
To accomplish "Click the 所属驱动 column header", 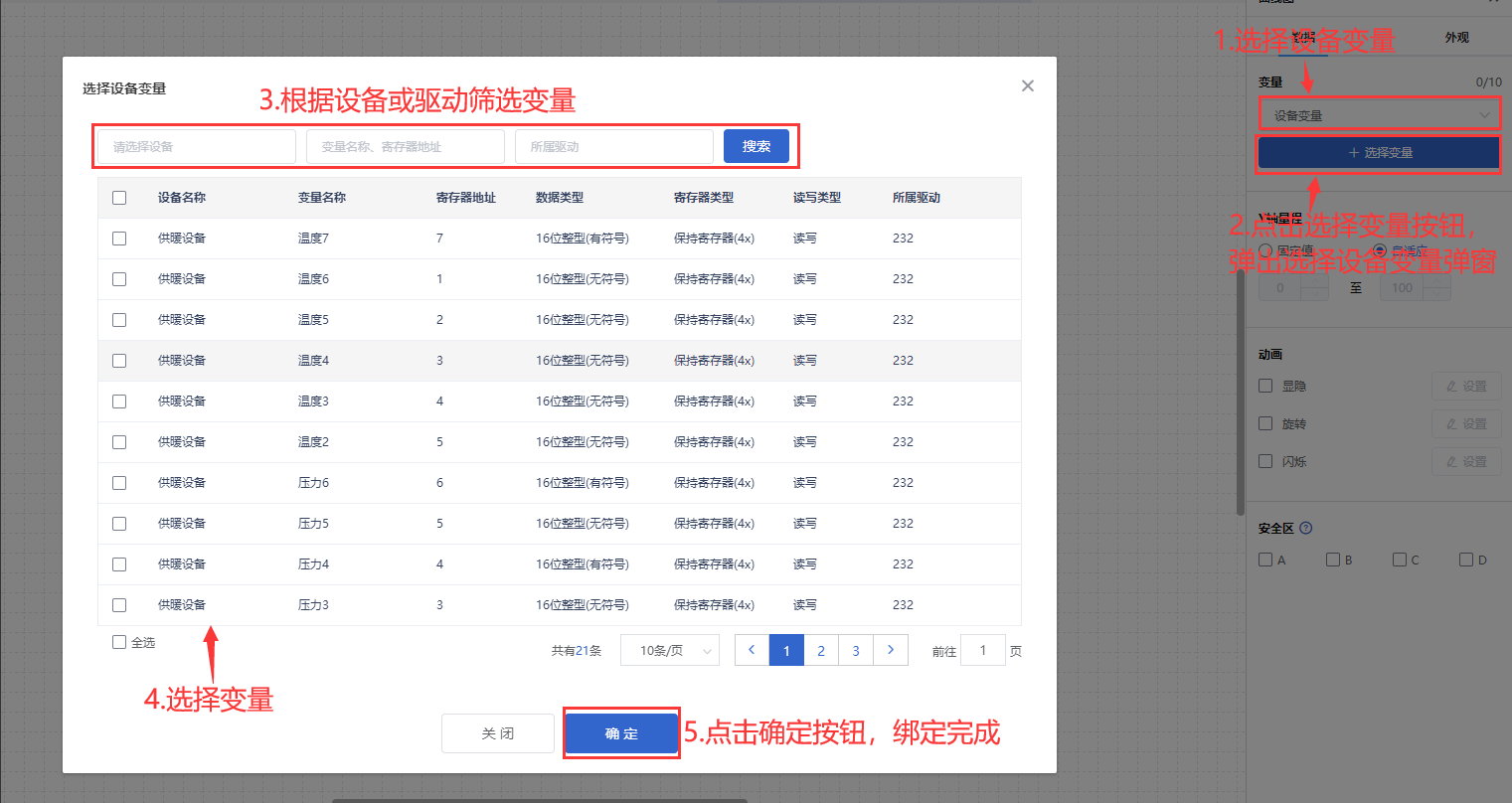I will 917,198.
